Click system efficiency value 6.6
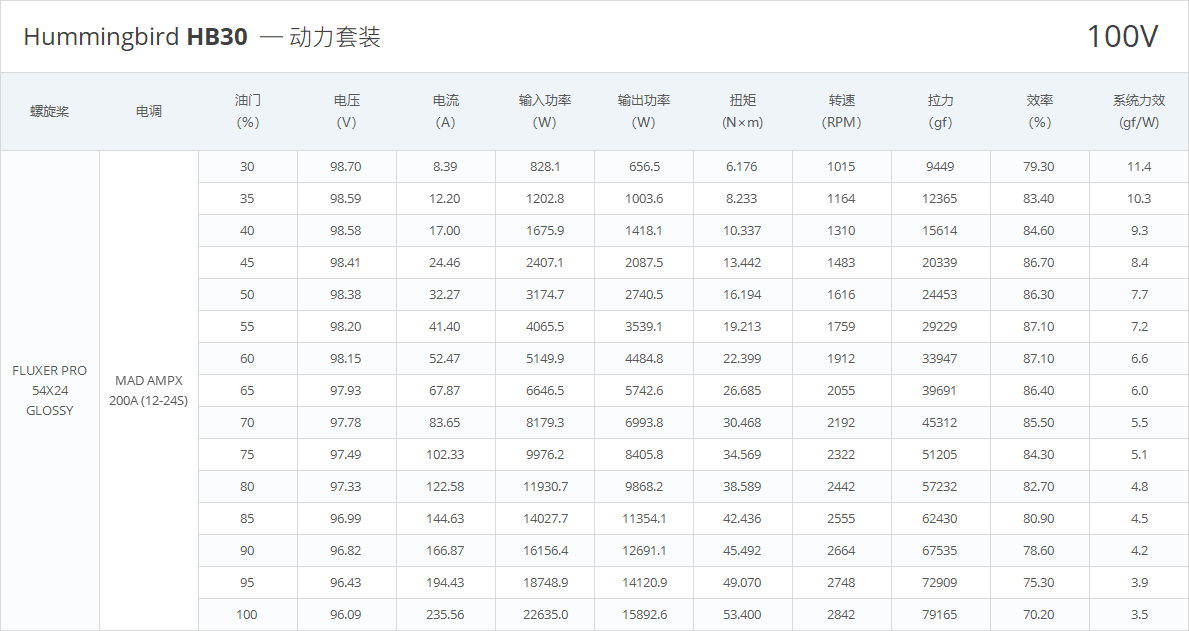The image size is (1189, 631). (x=1140, y=359)
